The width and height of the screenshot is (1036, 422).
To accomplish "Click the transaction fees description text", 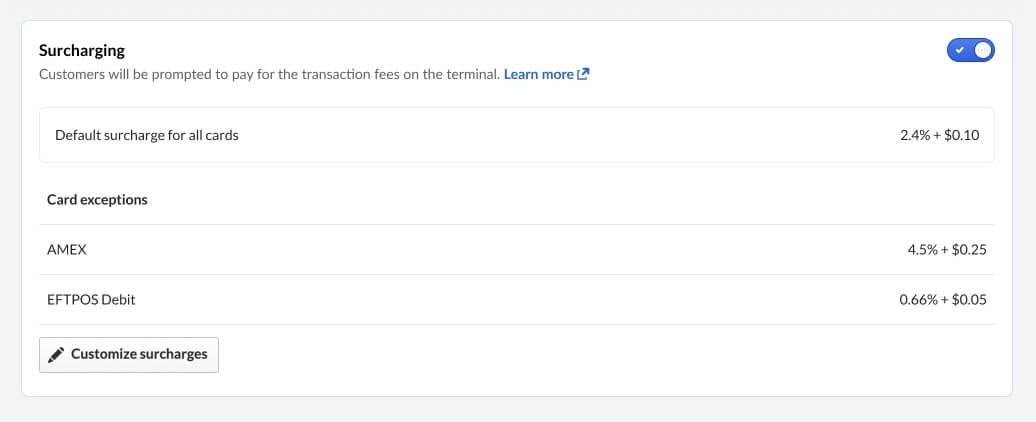I will click(268, 74).
